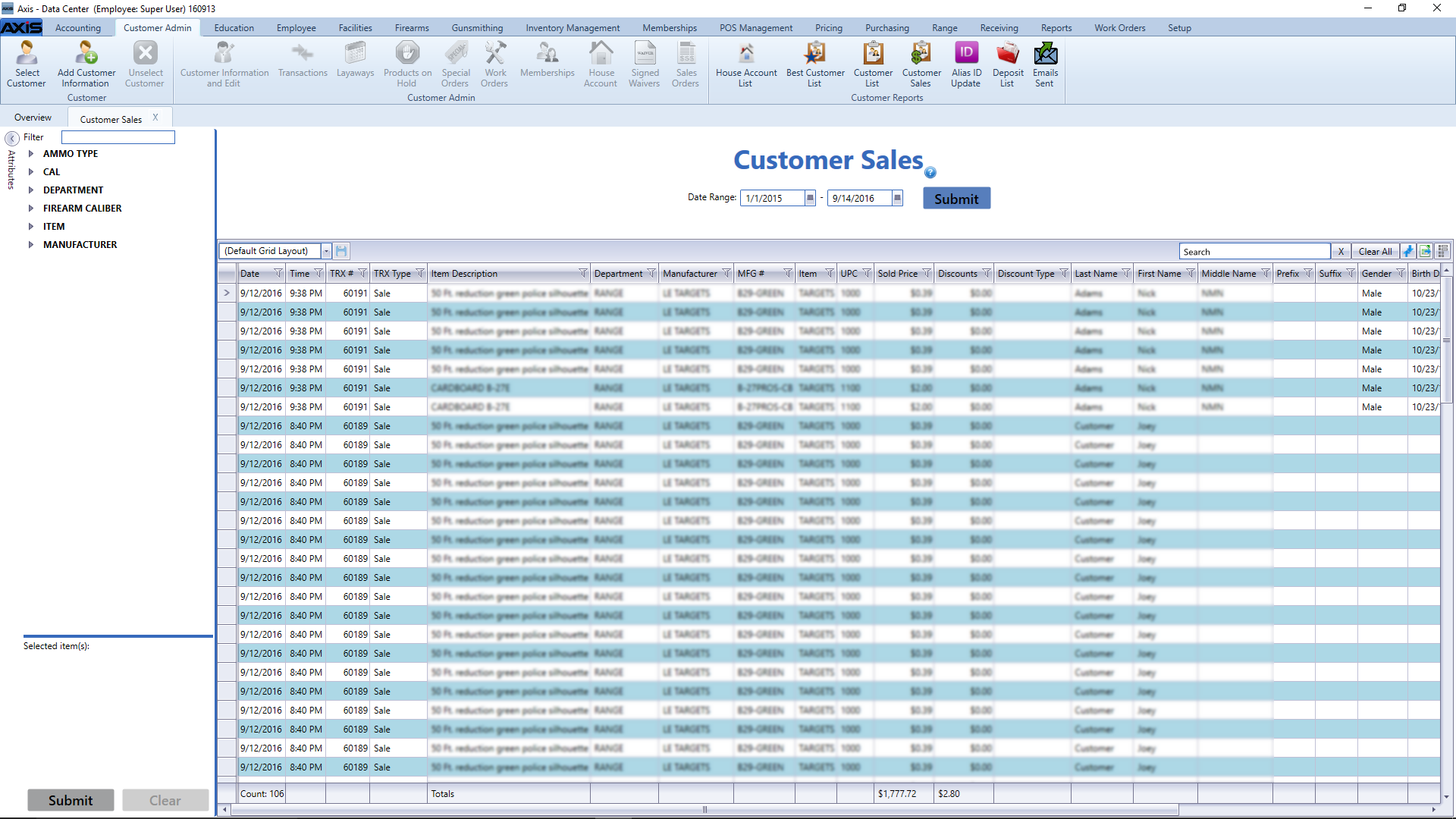The width and height of the screenshot is (1456, 819).
Task: Open Memberships ribbon icon
Action: [x=547, y=59]
